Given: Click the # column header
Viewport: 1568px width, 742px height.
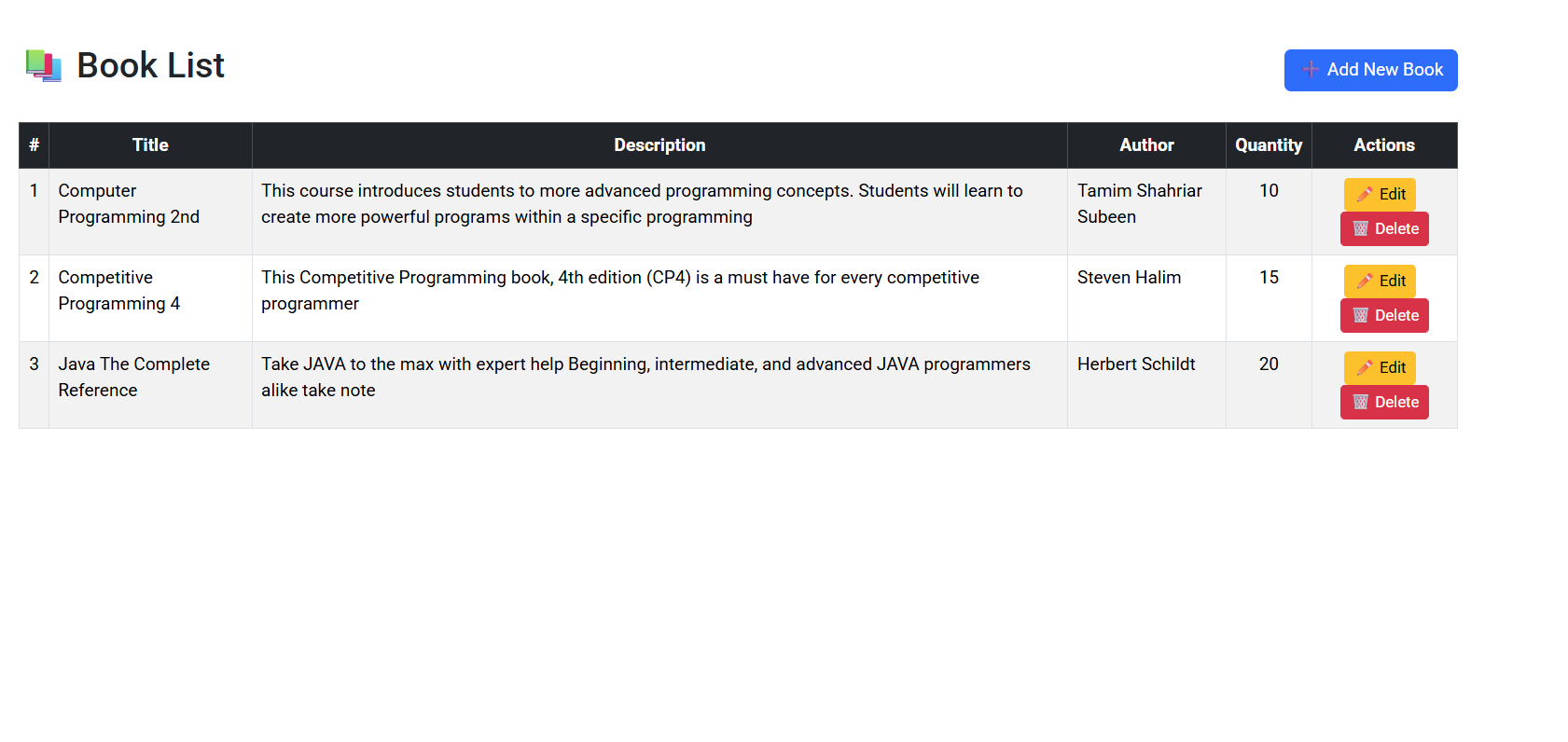Looking at the screenshot, I should click(34, 145).
